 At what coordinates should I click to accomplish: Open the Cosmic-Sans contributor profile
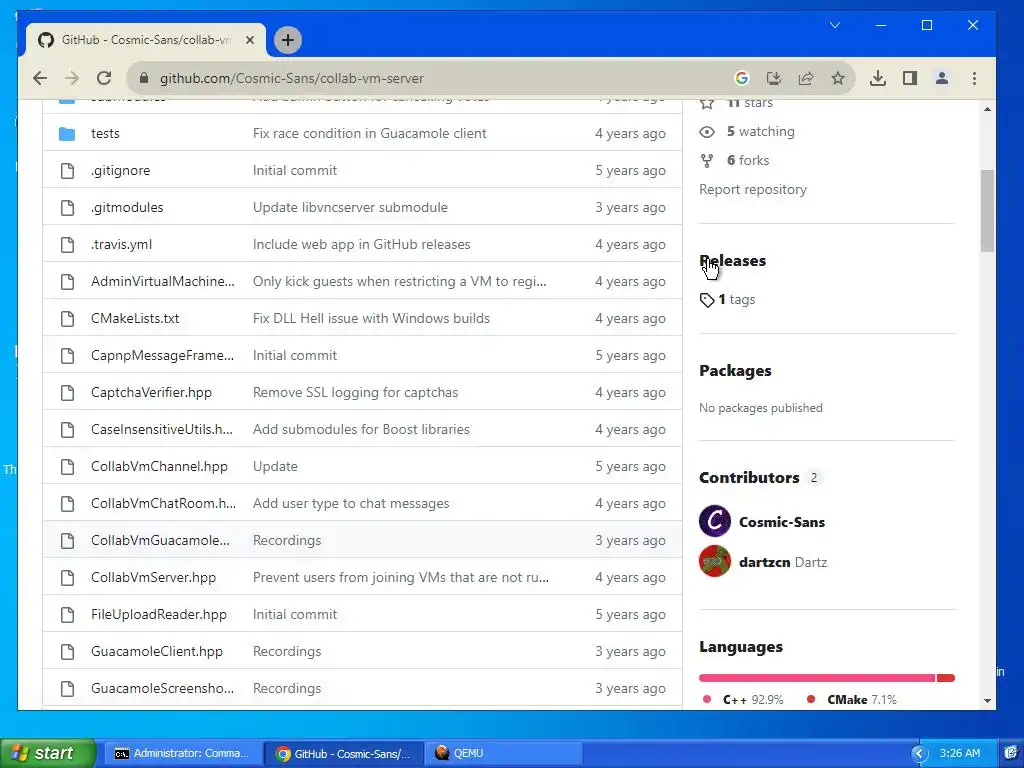(782, 522)
